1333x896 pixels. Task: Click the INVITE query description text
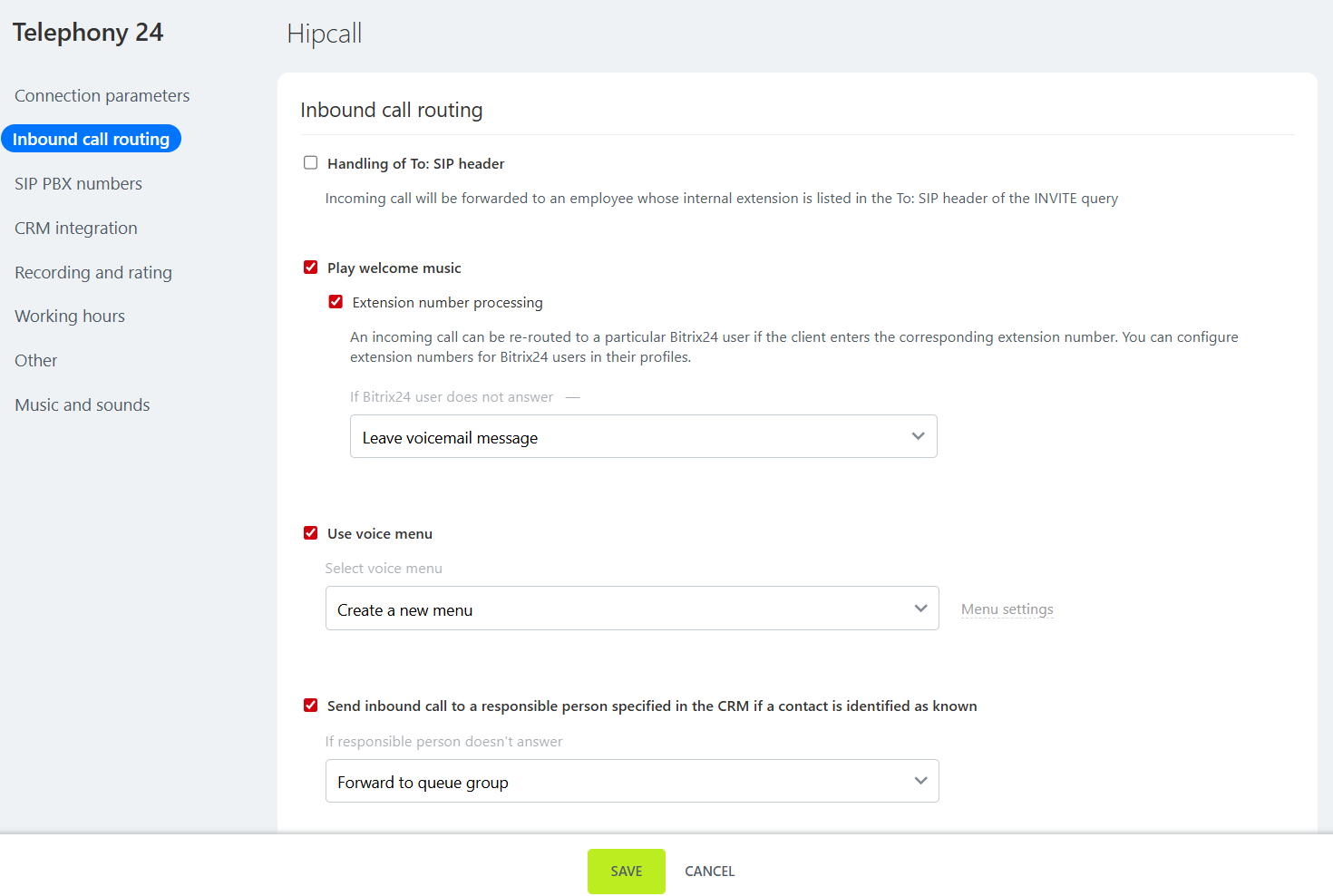point(722,198)
